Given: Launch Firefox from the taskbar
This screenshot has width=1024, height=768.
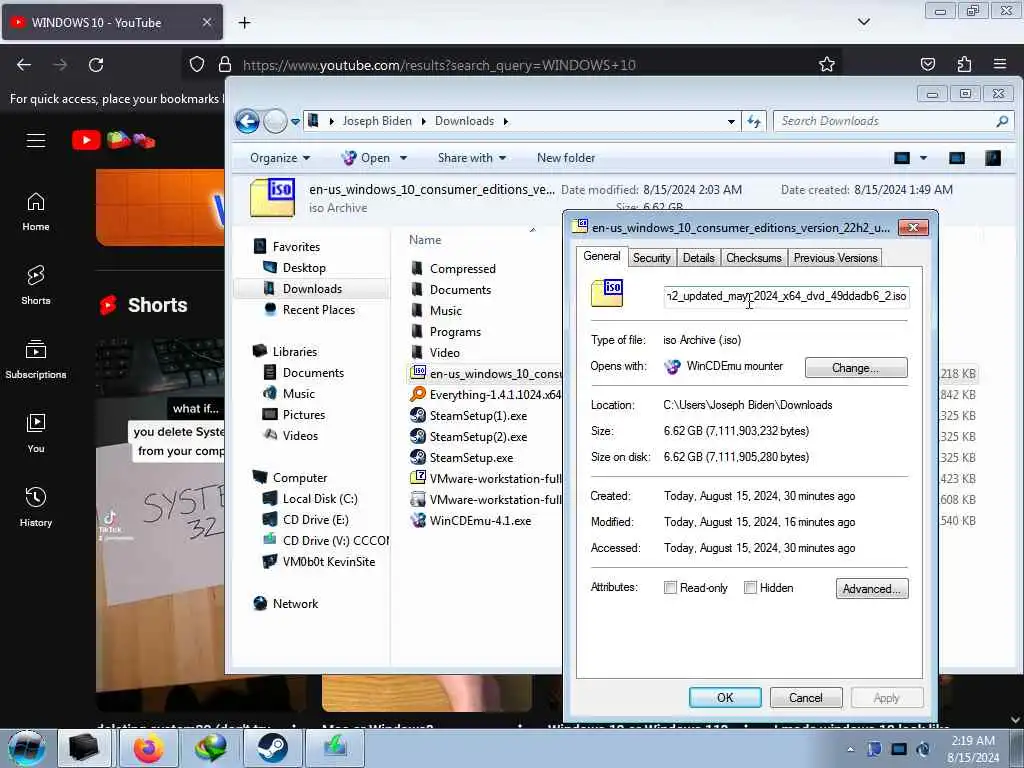Looking at the screenshot, I should [x=148, y=748].
